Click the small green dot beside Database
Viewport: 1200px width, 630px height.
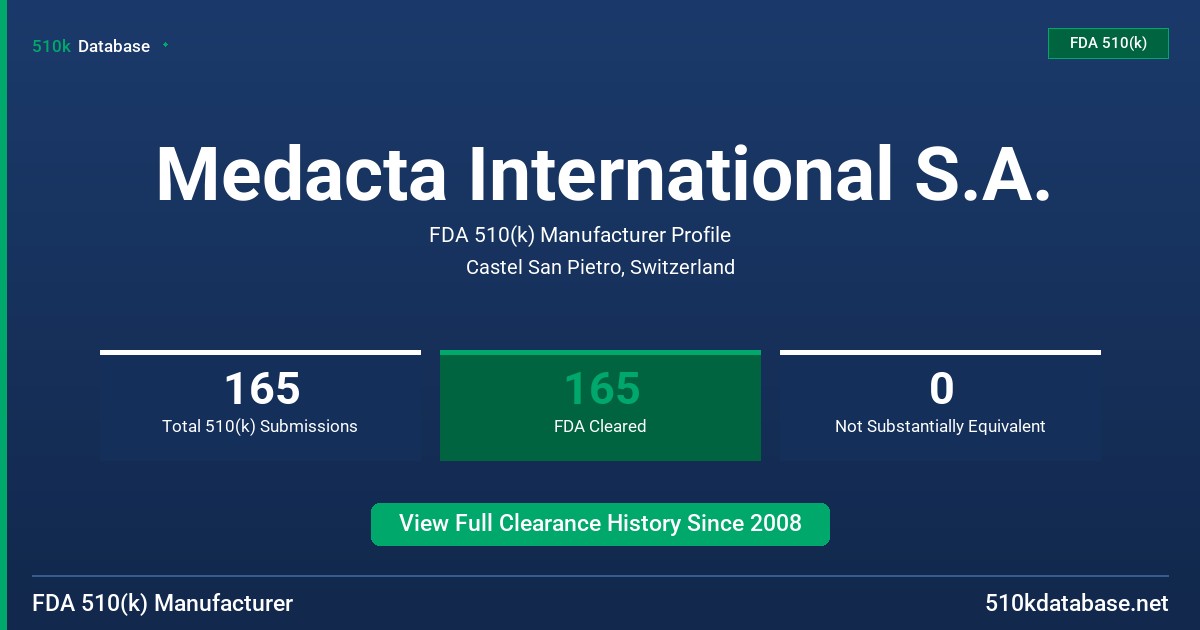(165, 45)
